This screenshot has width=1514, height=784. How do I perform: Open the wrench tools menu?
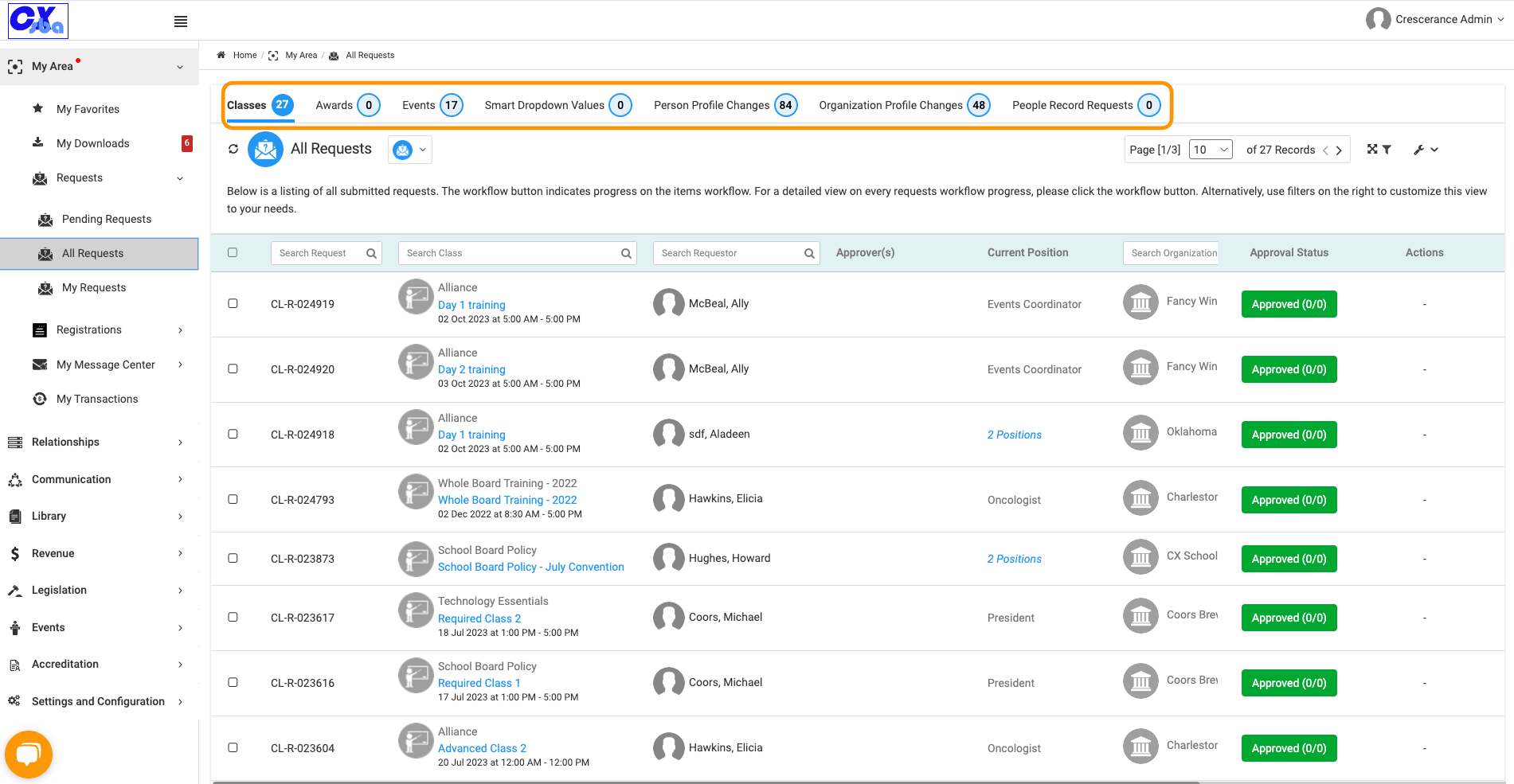pos(1426,150)
